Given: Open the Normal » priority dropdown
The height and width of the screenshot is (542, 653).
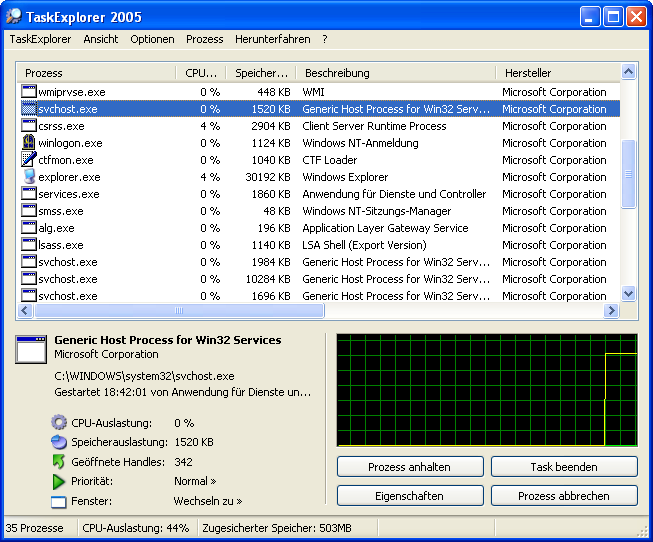Looking at the screenshot, I should pyautogui.click(x=195, y=481).
